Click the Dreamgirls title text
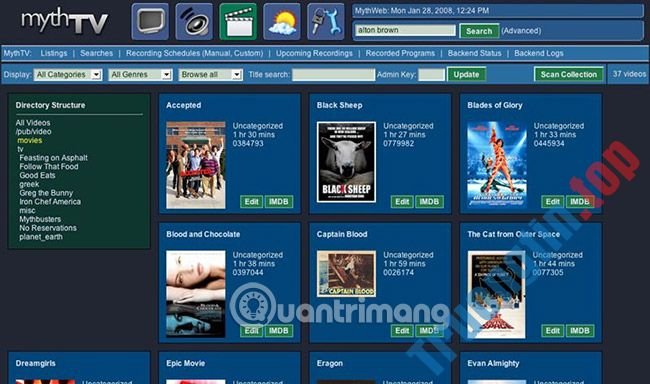Viewport: 650px width, 384px height. pos(35,363)
